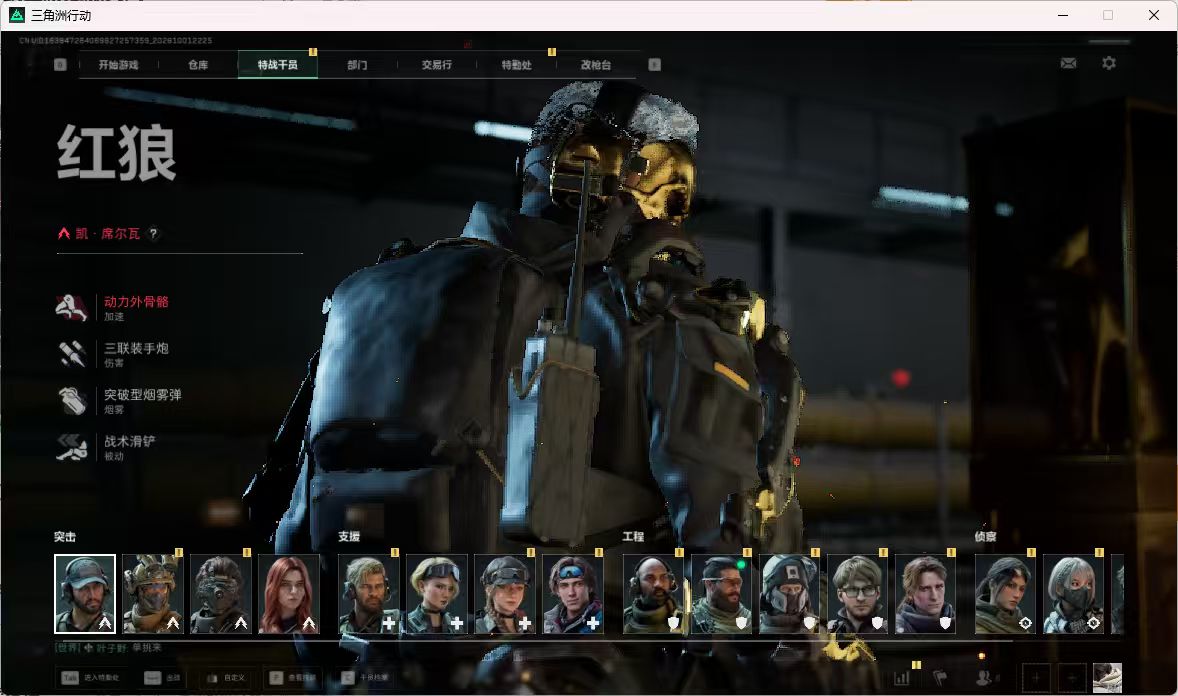Open the friends icon at bottom right
Image resolution: width=1178 pixels, height=696 pixels.
(x=983, y=678)
